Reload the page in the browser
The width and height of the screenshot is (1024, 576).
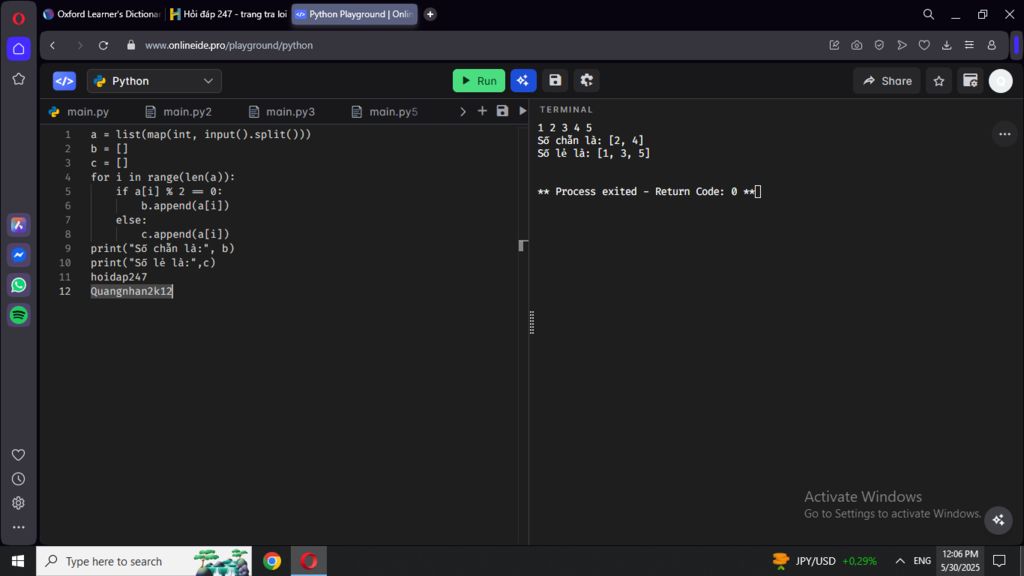(103, 45)
